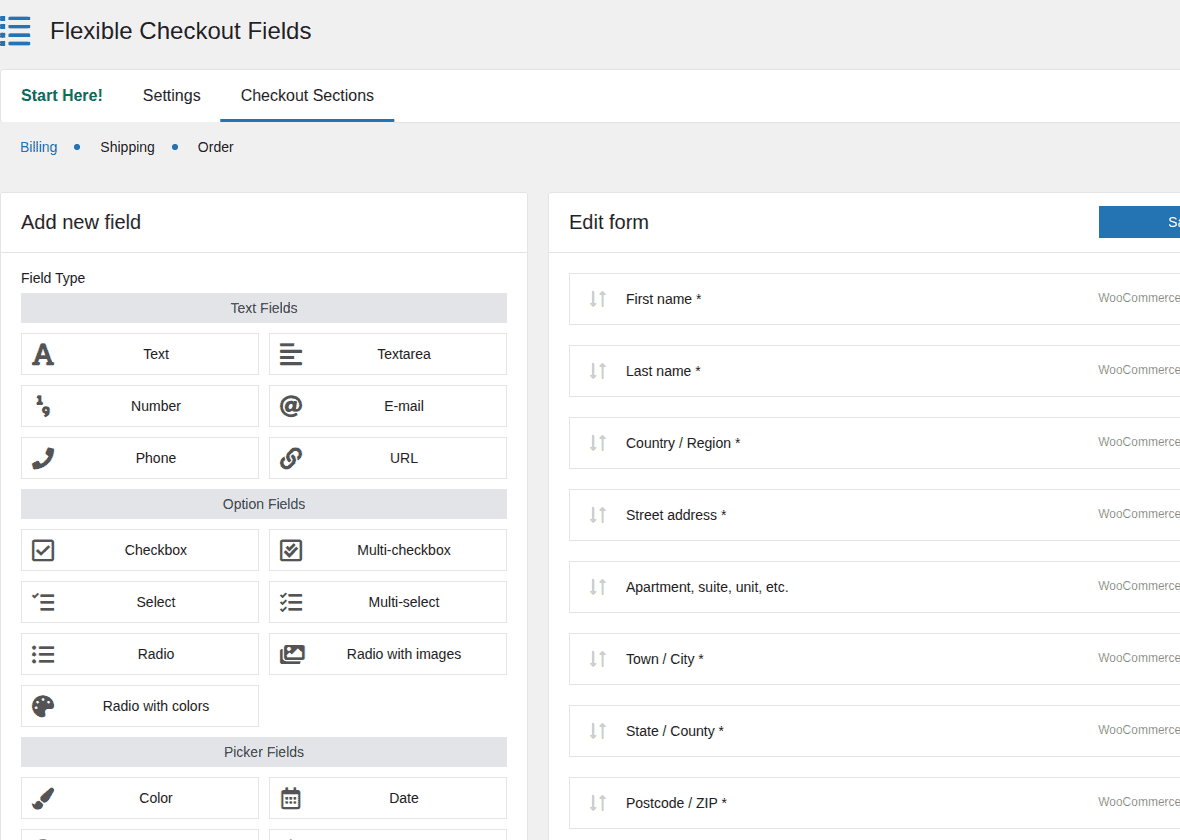Image resolution: width=1180 pixels, height=840 pixels.
Task: Add a Radio with images field
Action: [388, 654]
